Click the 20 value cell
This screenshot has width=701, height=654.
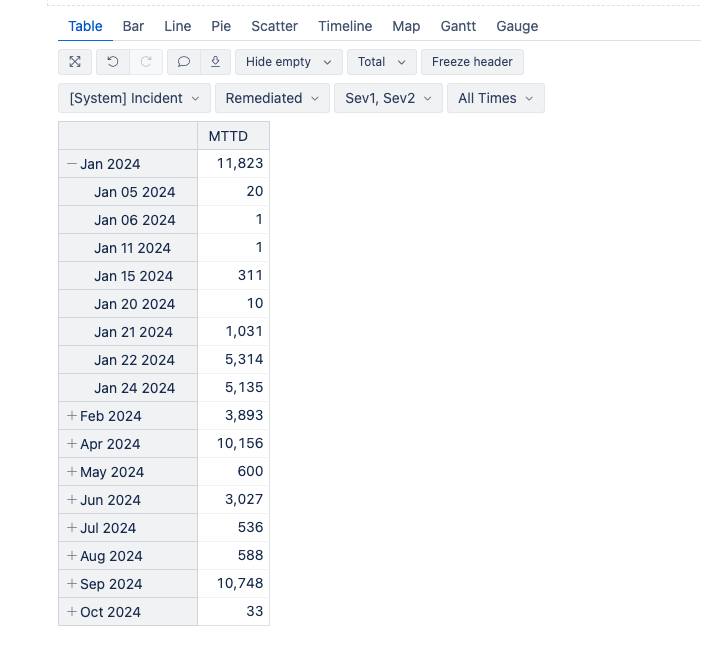pyautogui.click(x=233, y=191)
